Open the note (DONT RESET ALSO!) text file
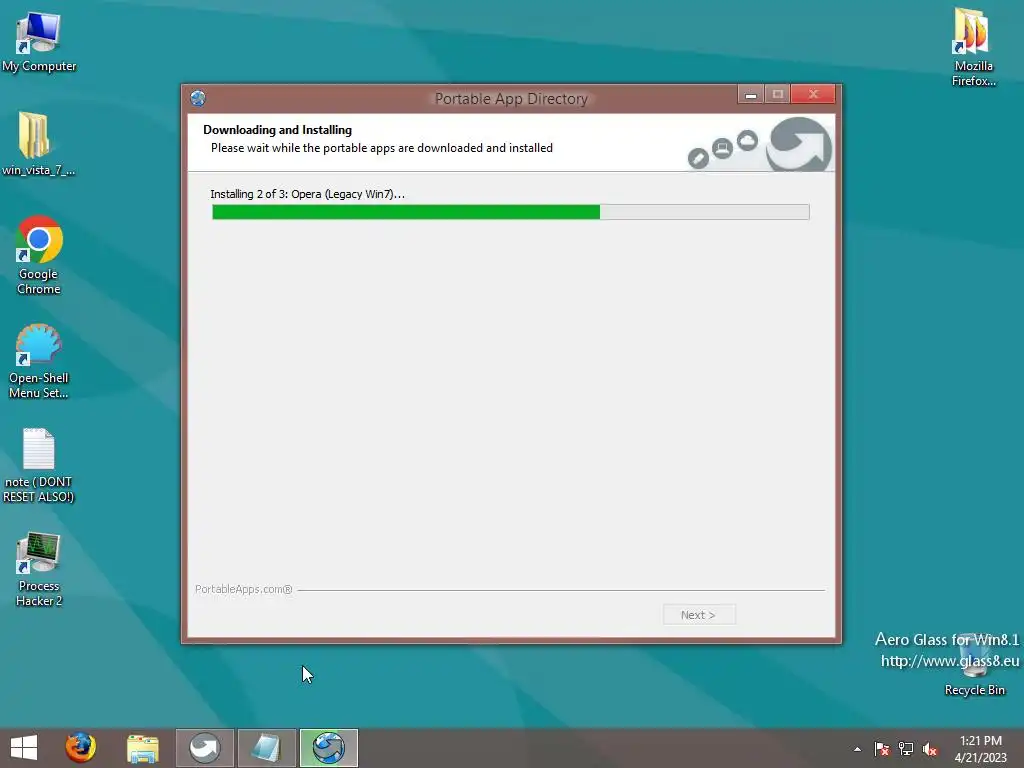This screenshot has width=1024, height=768. (39, 465)
